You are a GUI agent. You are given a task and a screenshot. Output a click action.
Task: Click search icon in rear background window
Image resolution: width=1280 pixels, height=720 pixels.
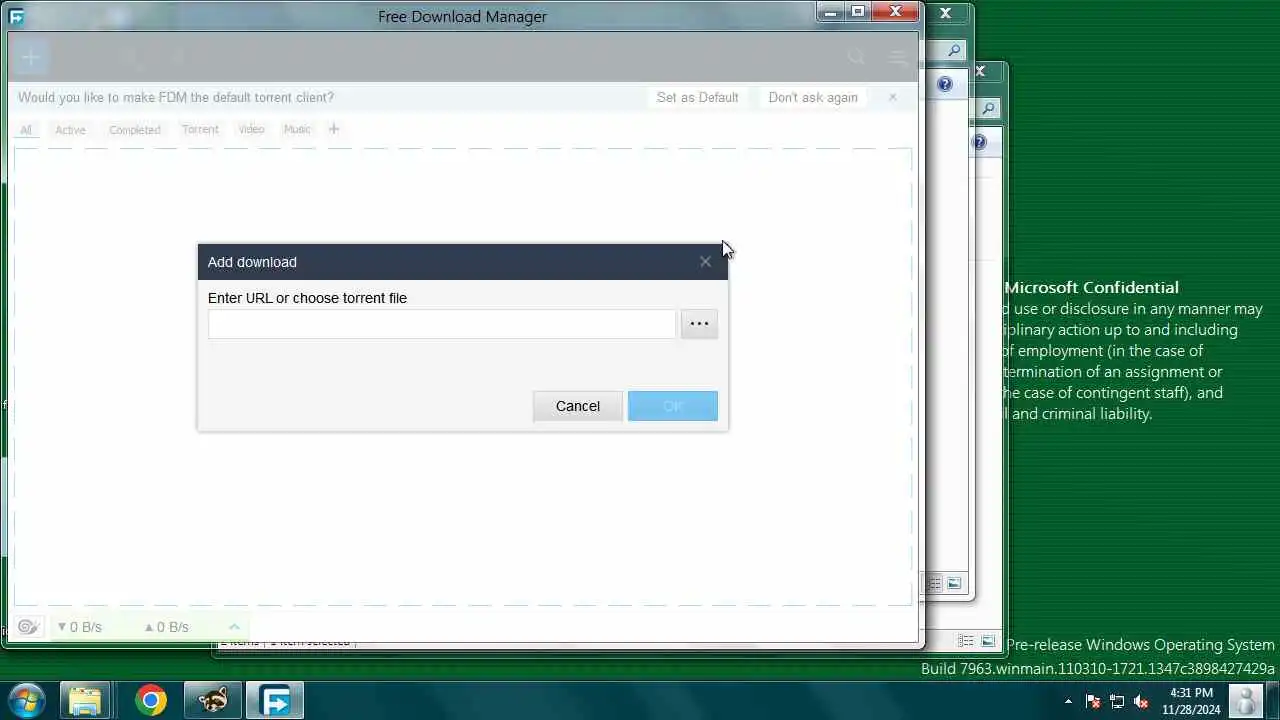(988, 108)
